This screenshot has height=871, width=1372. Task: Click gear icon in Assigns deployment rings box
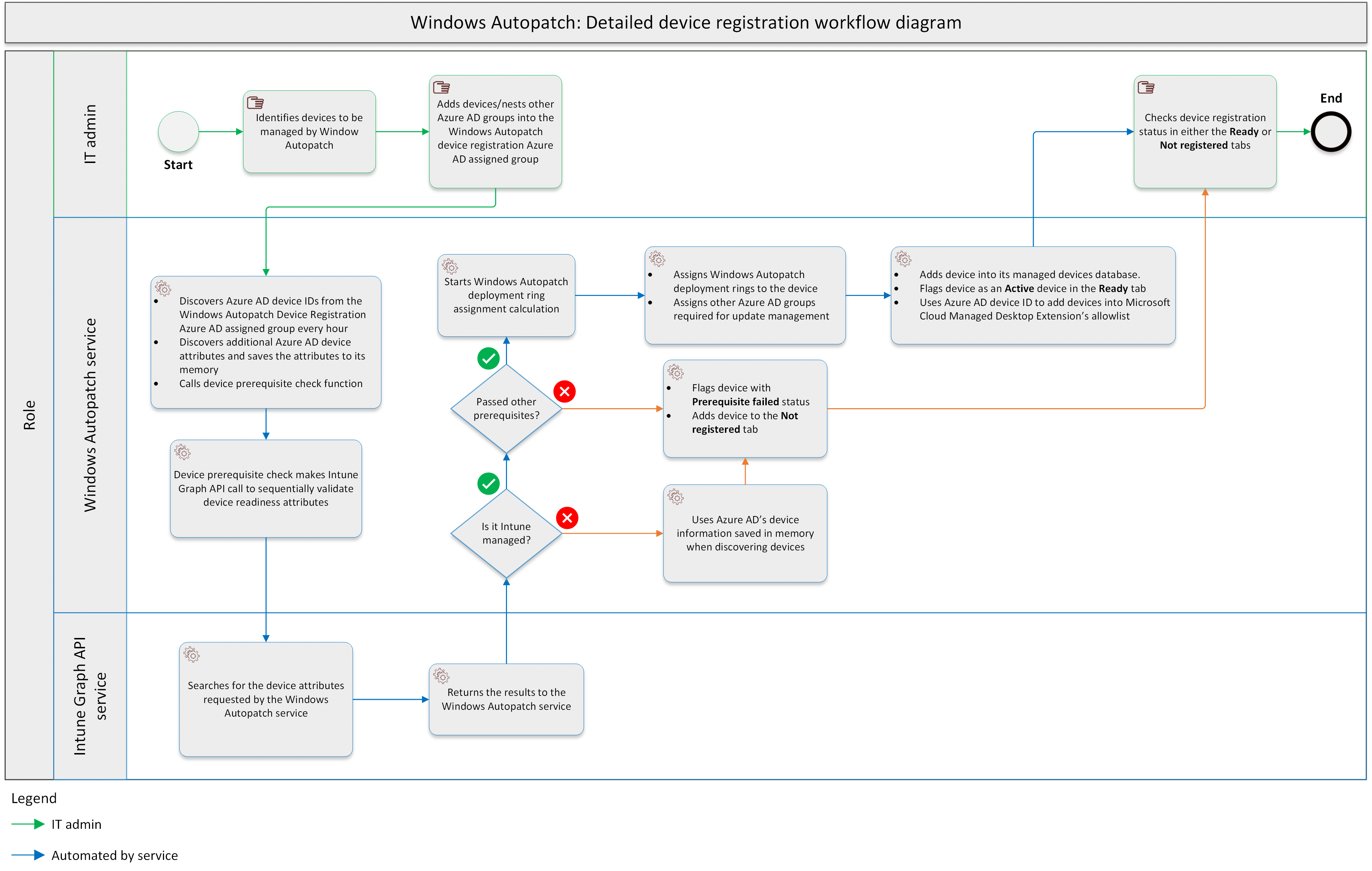point(657,259)
